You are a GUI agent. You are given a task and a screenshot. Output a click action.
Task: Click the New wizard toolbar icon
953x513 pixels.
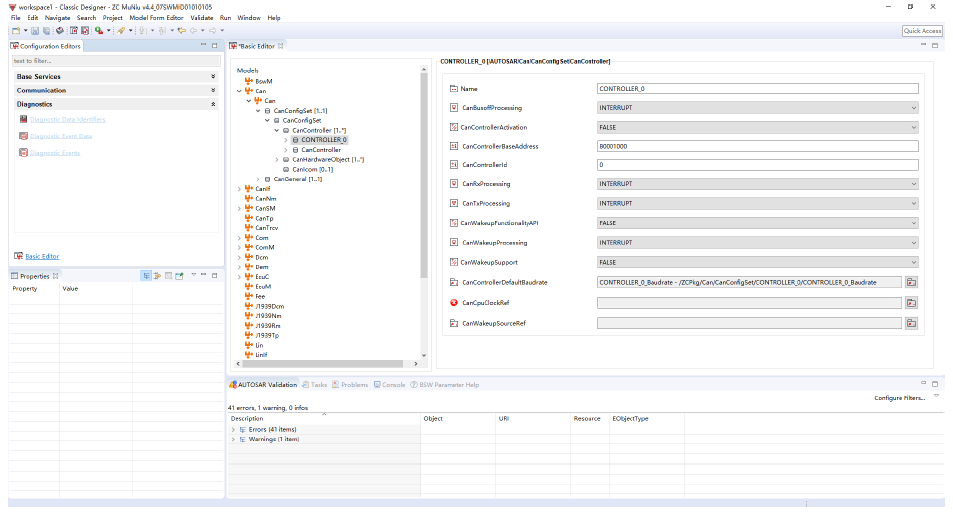[16, 30]
